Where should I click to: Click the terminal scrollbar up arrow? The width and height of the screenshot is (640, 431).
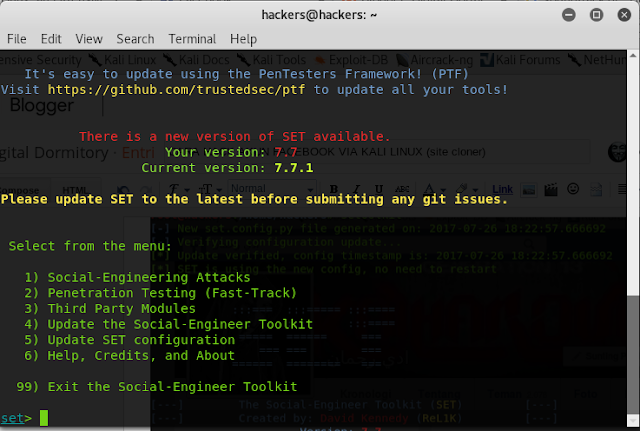click(x=633, y=55)
